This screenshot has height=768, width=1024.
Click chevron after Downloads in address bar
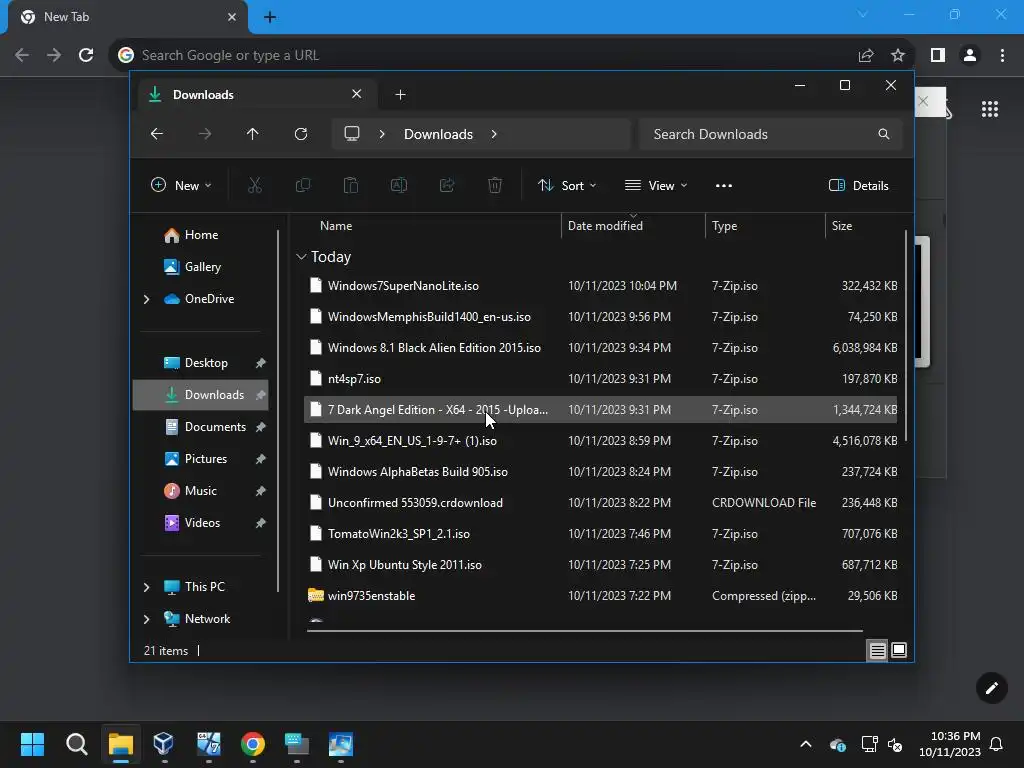494,134
